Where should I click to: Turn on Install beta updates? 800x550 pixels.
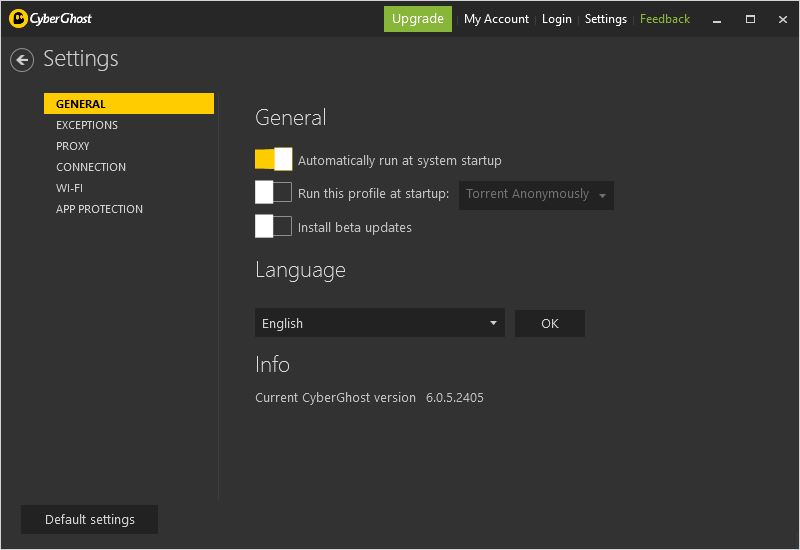273,227
